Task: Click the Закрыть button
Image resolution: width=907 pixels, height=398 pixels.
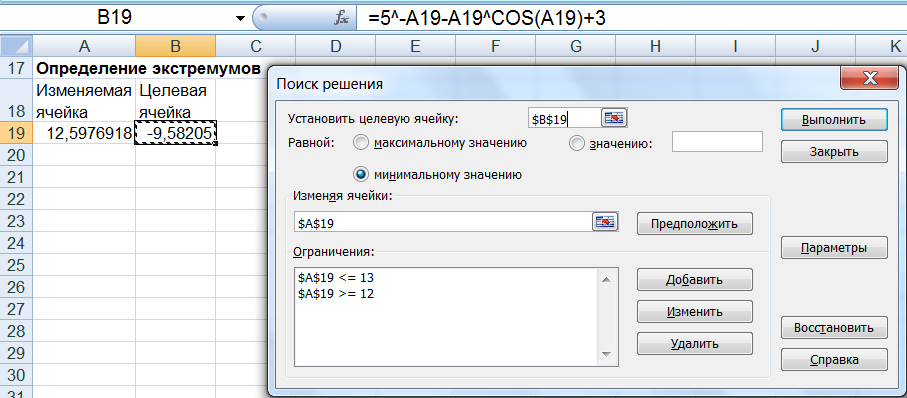Action: 834,152
